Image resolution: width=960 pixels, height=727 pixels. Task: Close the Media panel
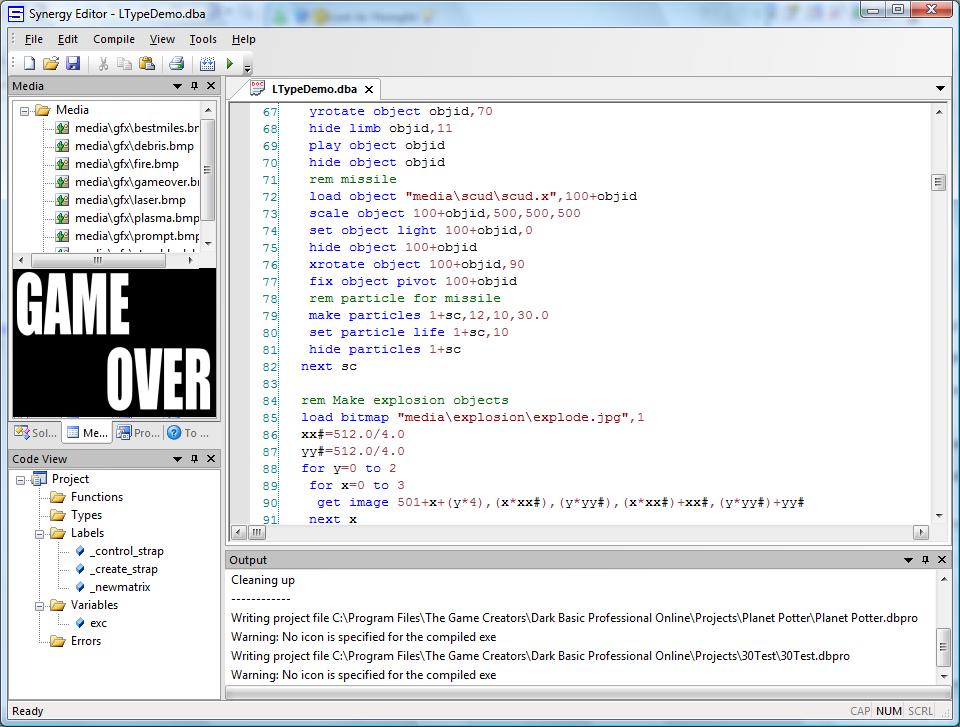tap(211, 86)
